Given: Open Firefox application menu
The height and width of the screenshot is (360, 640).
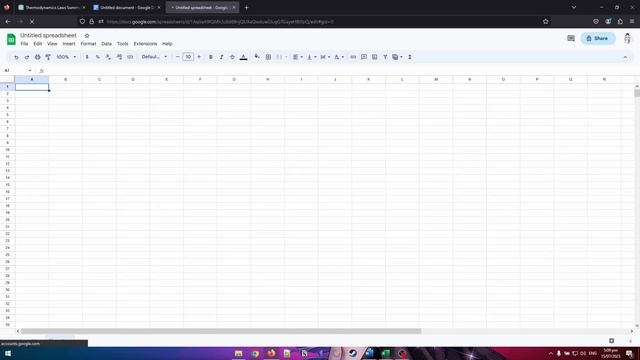Looking at the screenshot, I should pos(632,21).
